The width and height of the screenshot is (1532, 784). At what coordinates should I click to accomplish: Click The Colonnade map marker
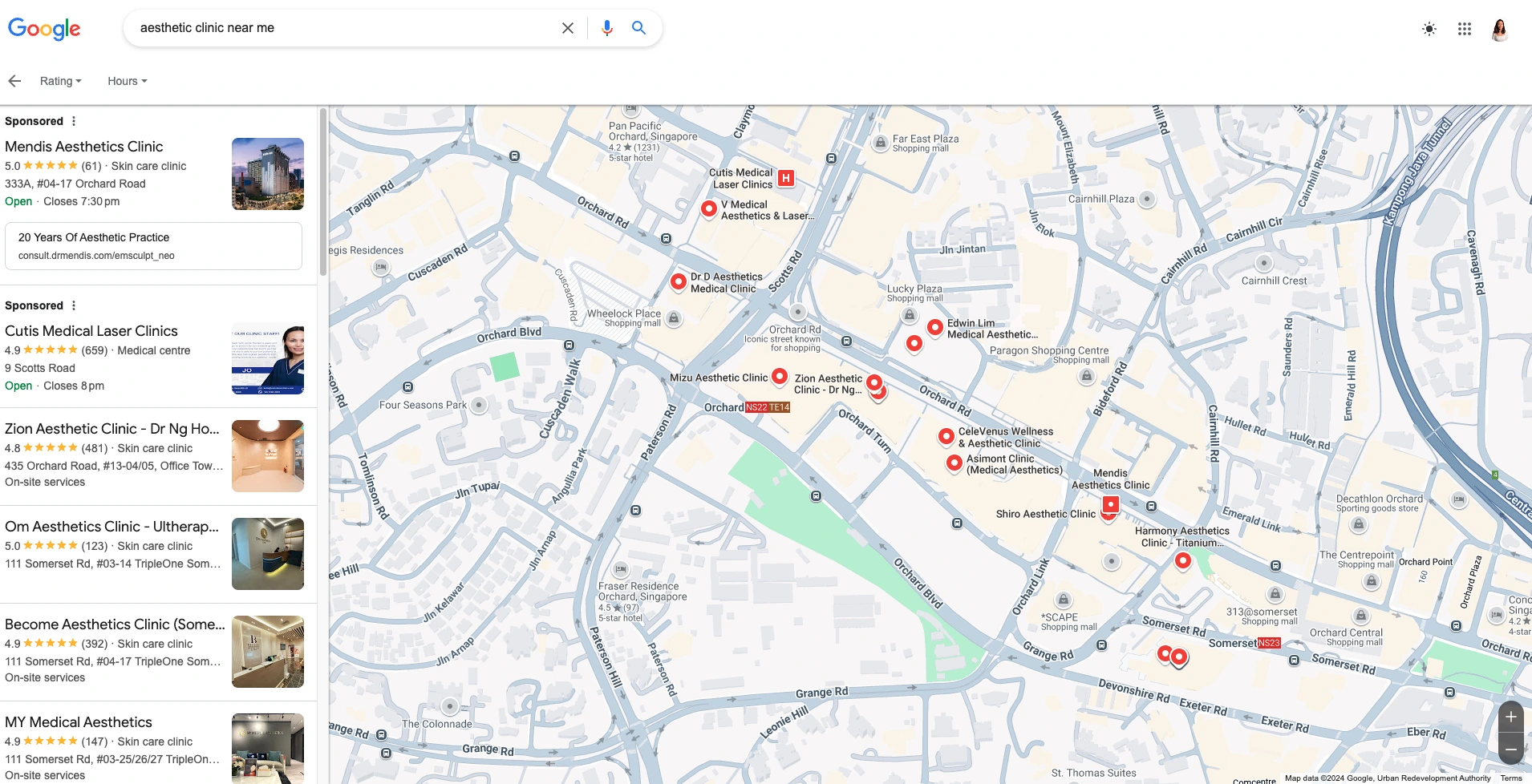450,706
